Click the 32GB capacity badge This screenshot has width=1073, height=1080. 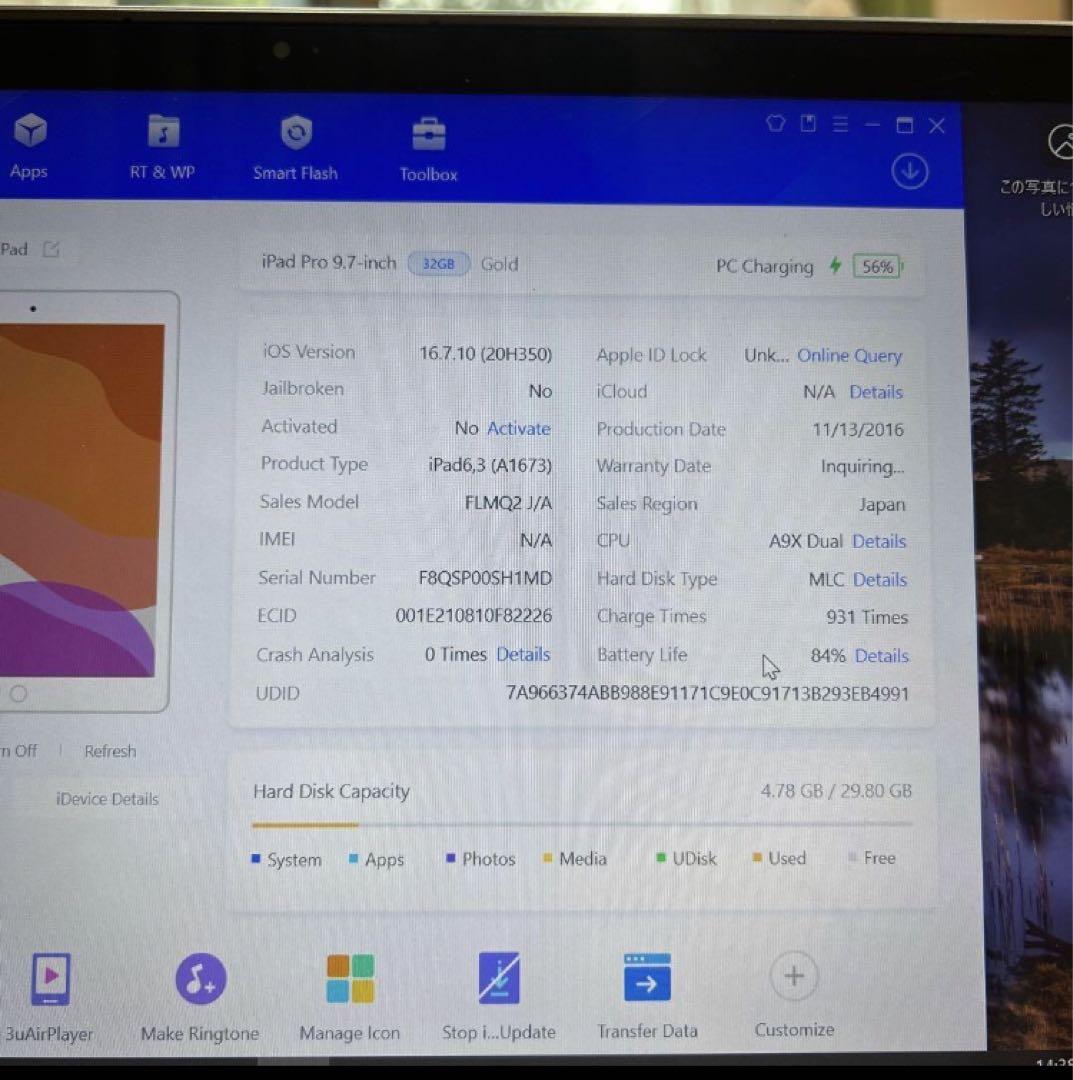point(438,264)
